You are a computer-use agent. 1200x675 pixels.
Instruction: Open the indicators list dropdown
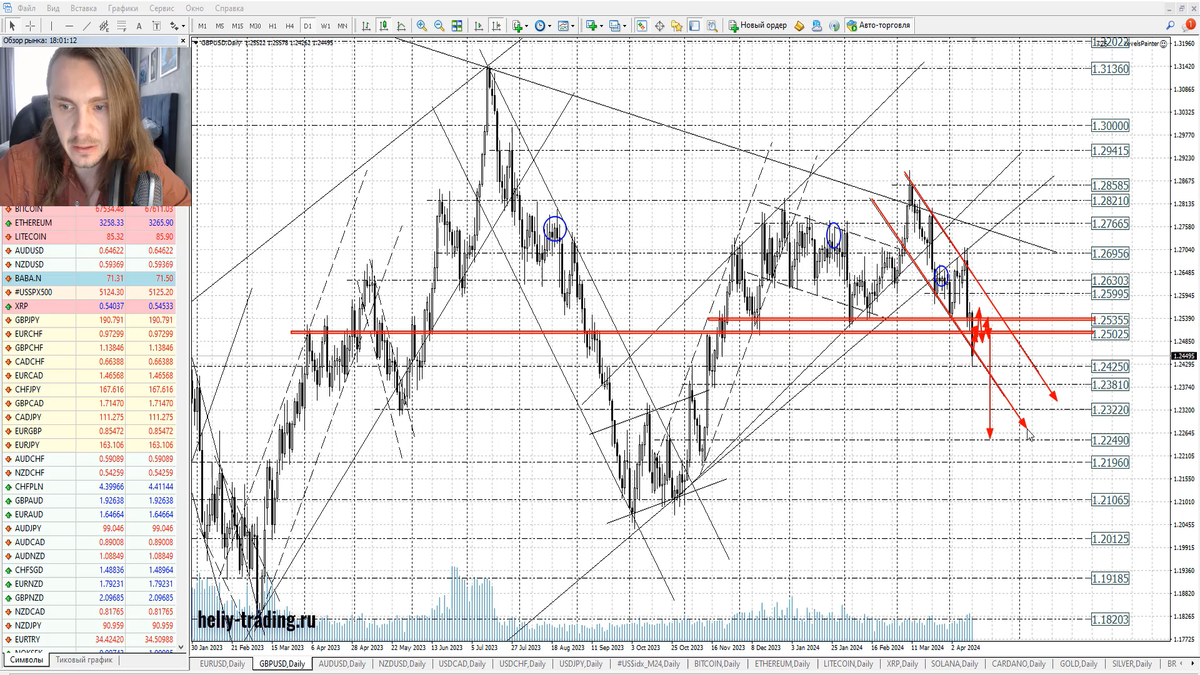click(520, 25)
